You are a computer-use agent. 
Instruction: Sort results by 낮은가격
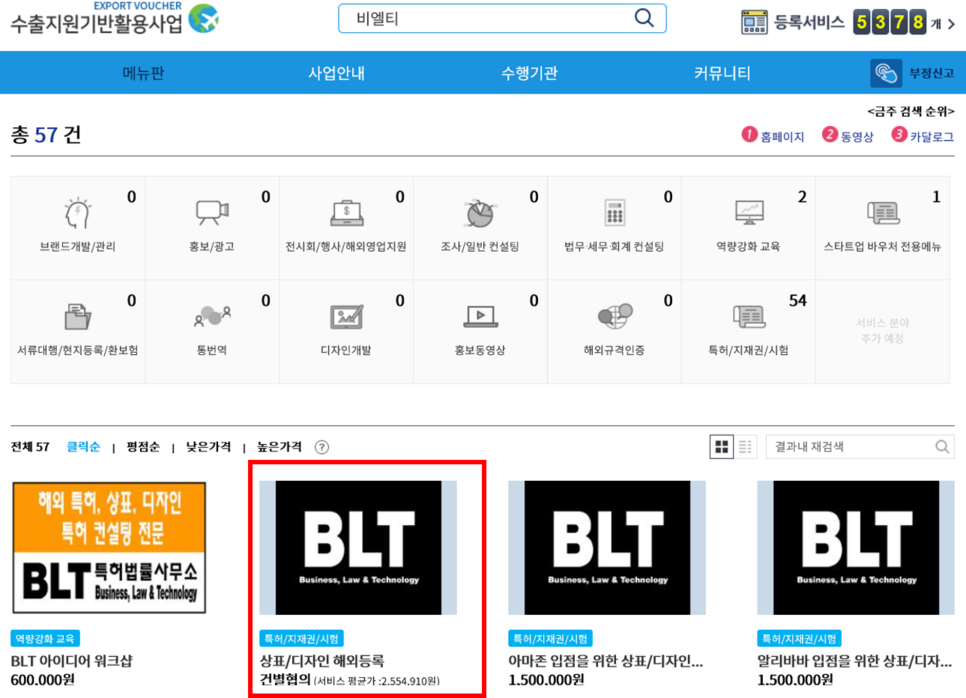coord(208,447)
